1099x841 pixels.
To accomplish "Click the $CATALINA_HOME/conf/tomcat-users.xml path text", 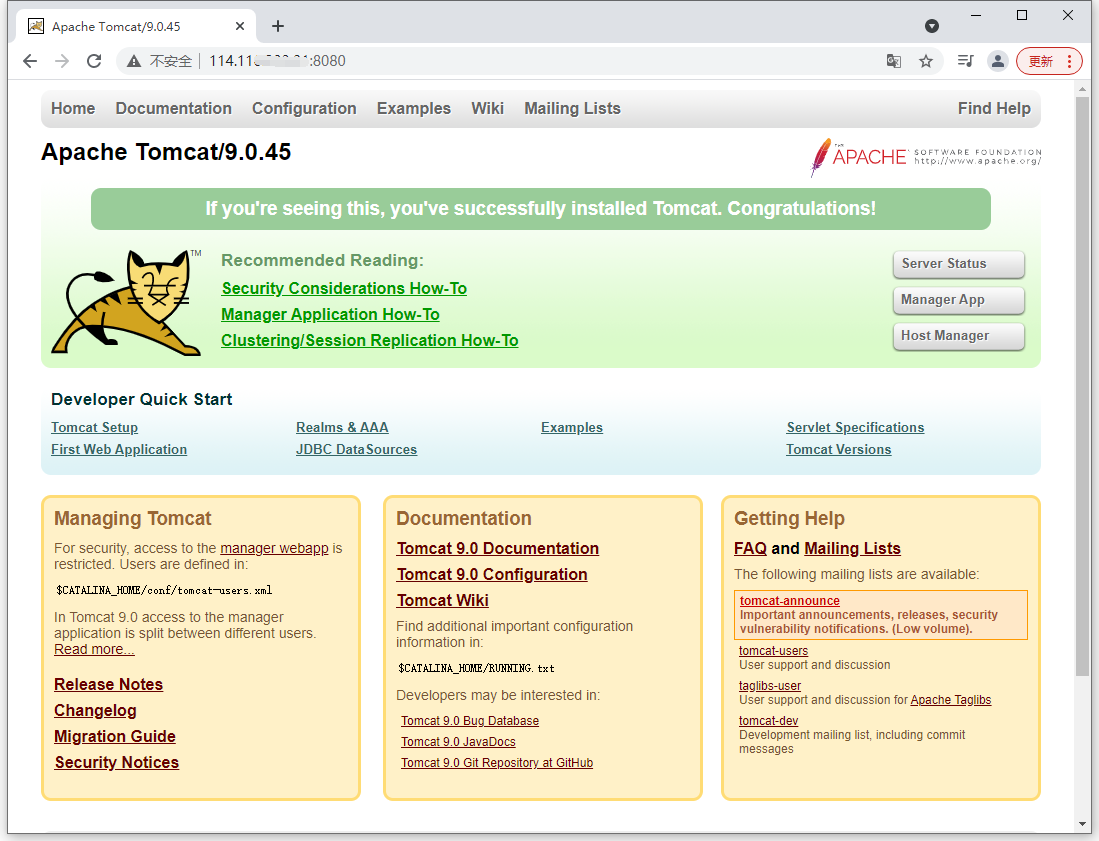I will (164, 590).
